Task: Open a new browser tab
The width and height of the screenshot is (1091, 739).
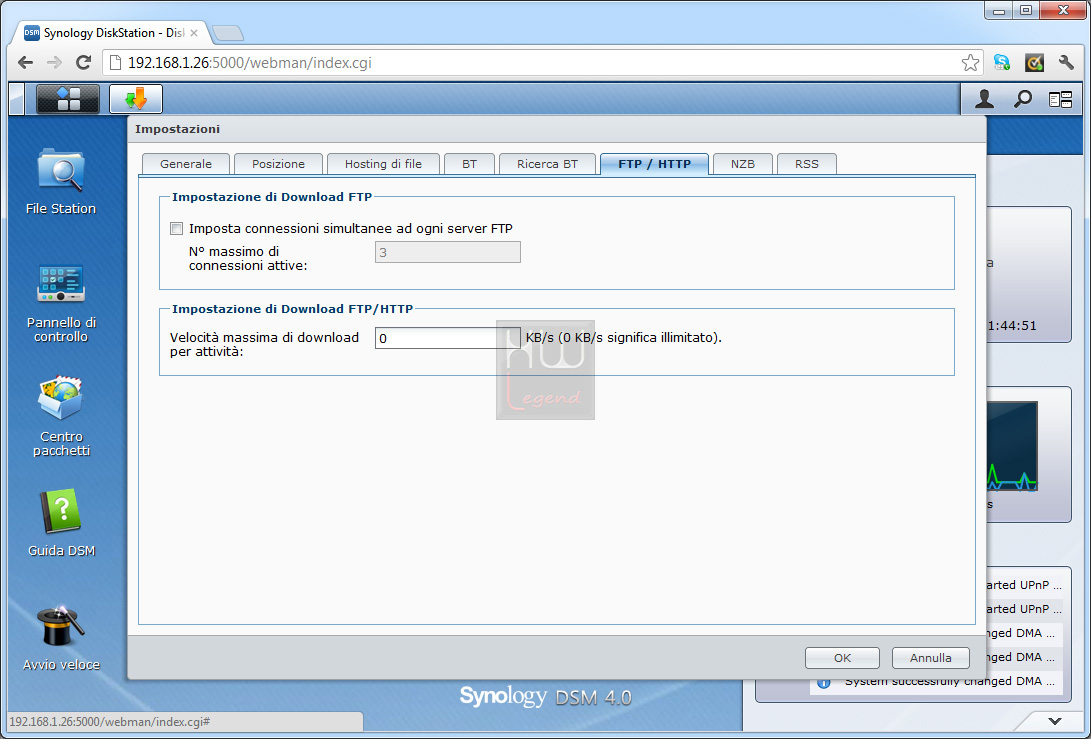Action: tap(228, 33)
